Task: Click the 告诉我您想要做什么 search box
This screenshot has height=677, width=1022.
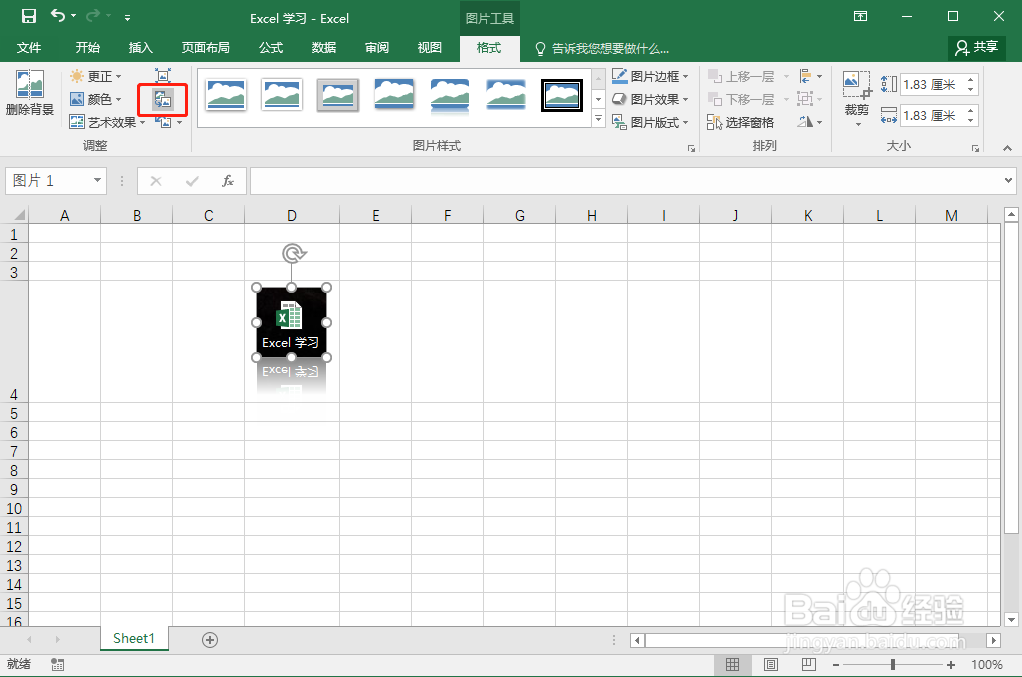Action: point(602,48)
